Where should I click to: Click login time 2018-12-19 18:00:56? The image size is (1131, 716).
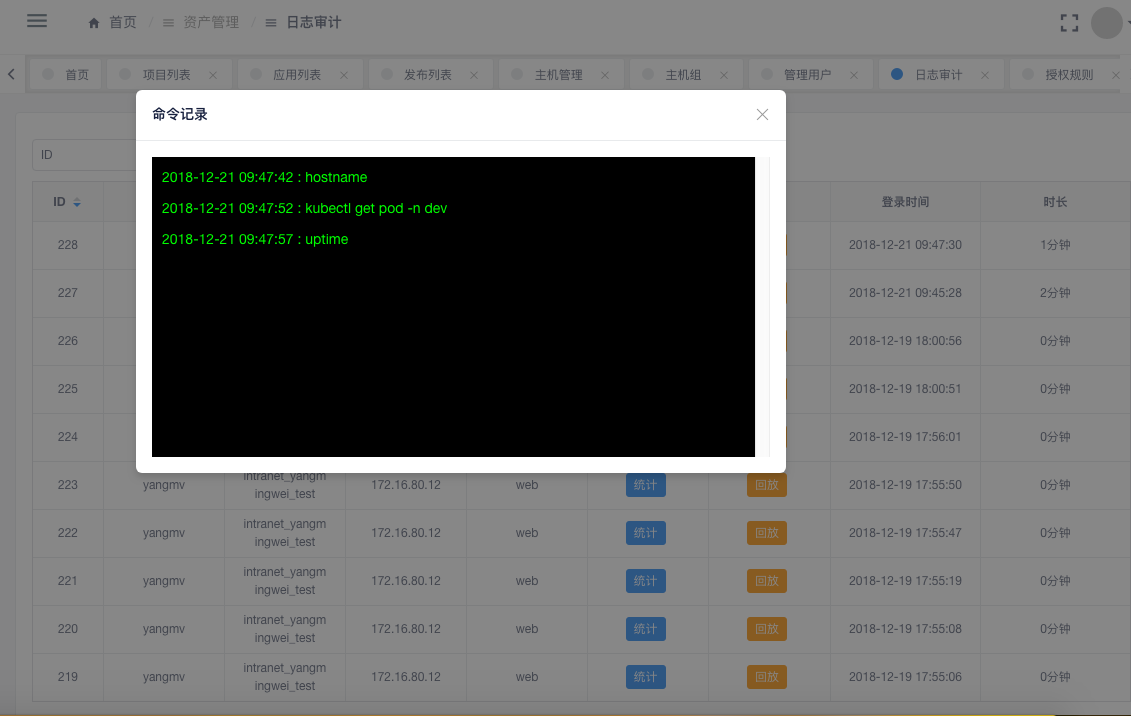pos(905,340)
